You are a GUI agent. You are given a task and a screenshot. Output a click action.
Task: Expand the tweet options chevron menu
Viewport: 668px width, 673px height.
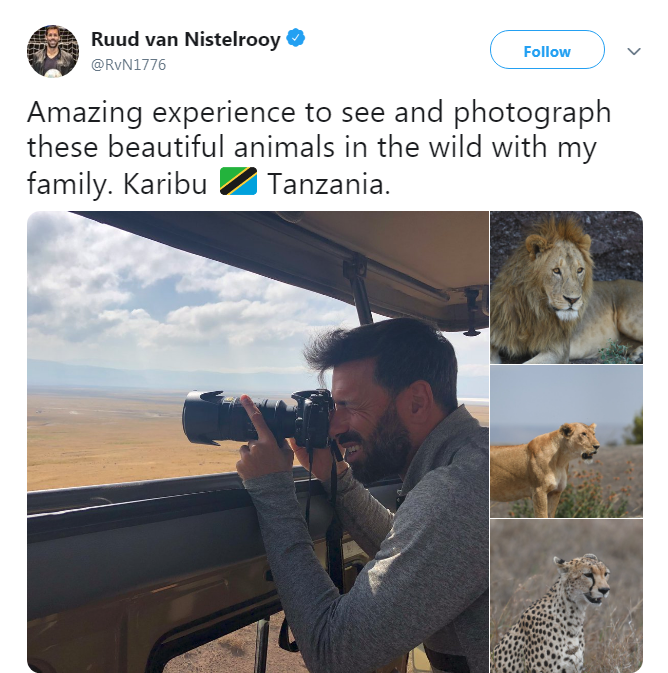(633, 51)
